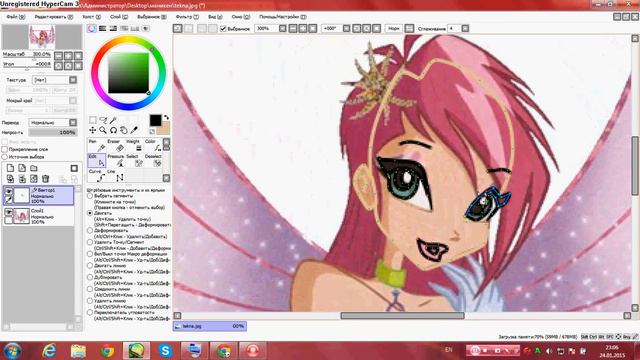The height and width of the screenshot is (360, 640).
Task: Open Skype from the taskbar
Action: pos(165,351)
